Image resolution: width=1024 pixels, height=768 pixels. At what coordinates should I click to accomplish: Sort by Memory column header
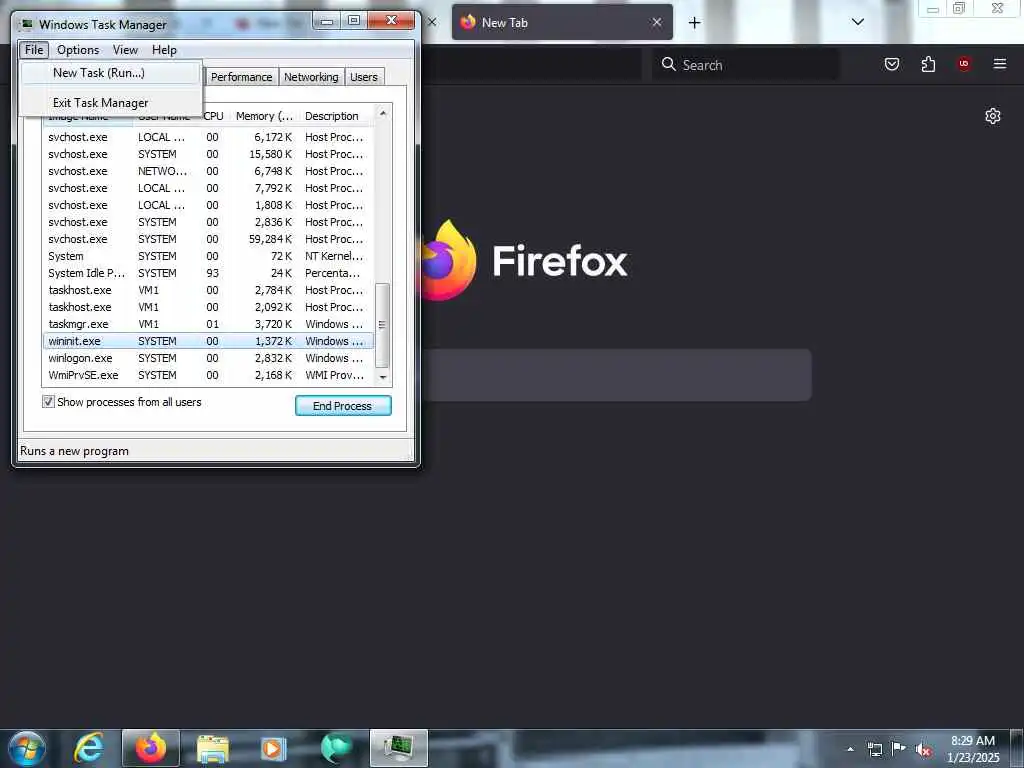(264, 116)
